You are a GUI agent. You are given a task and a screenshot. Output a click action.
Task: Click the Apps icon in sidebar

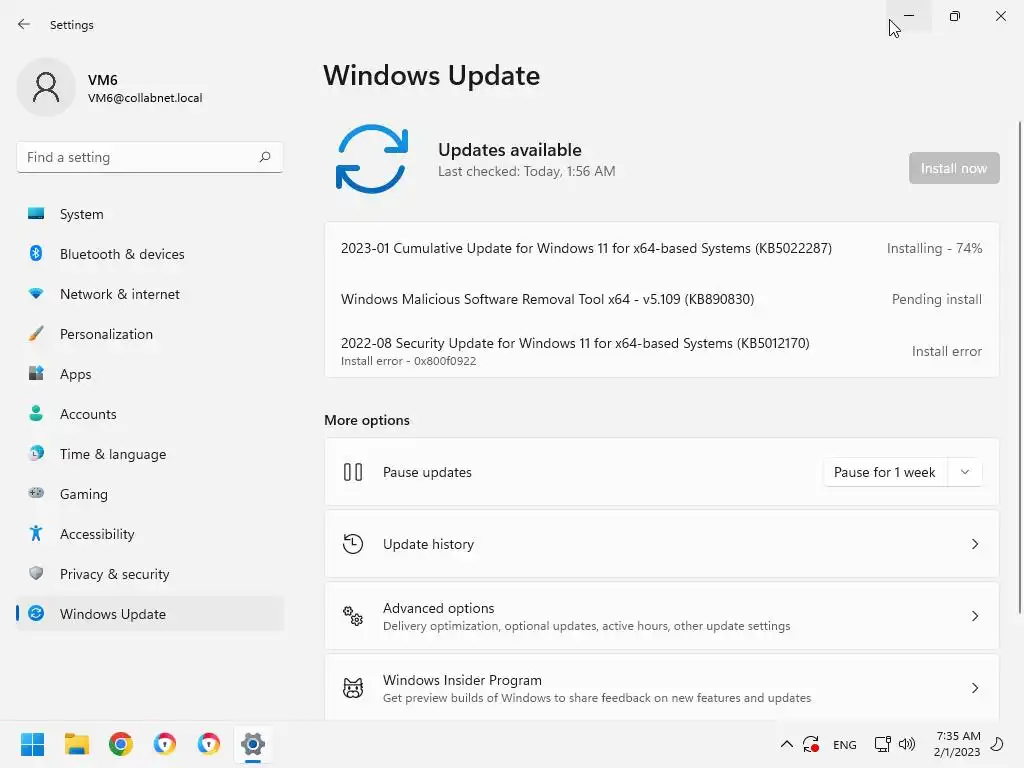point(36,374)
